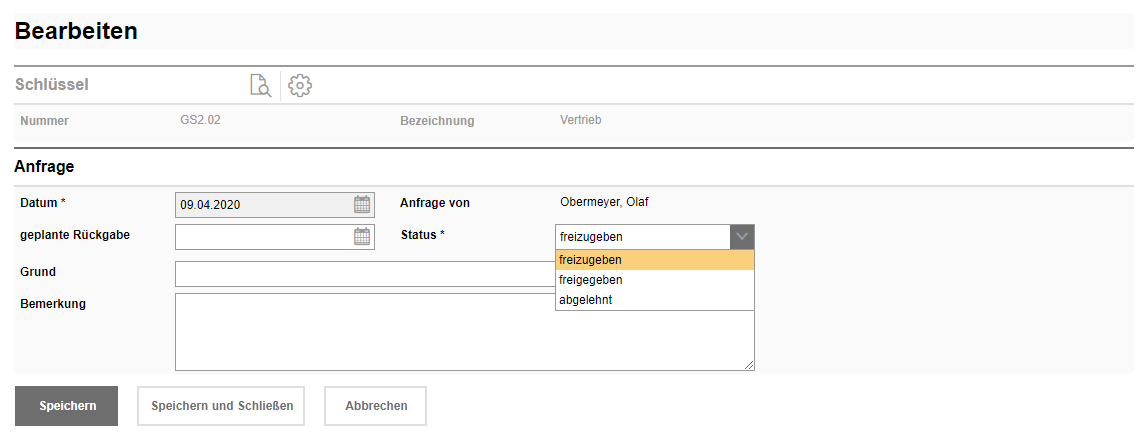
Task: Open calendar picker for Datum field
Action: 362,204
